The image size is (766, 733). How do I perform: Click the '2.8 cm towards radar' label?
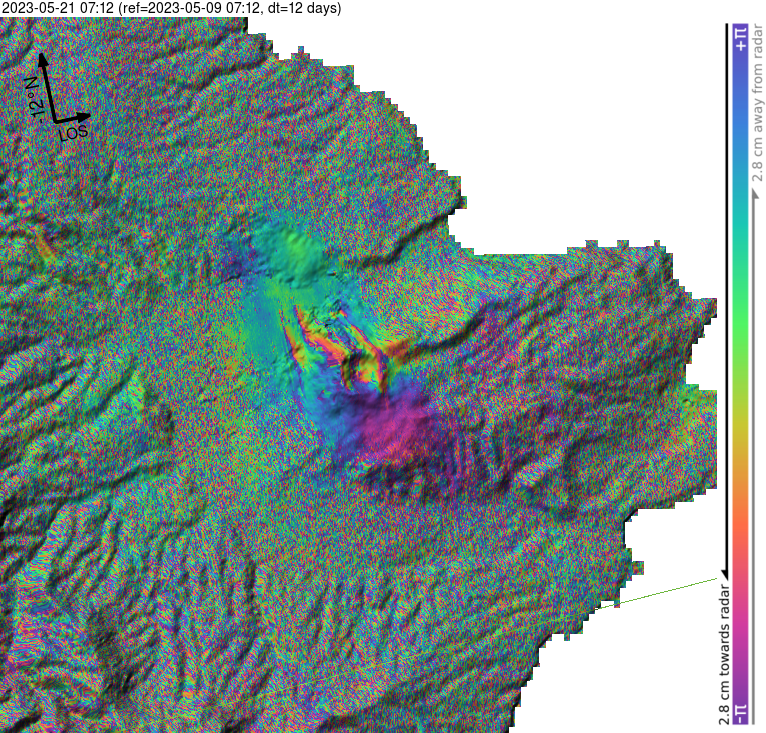(724, 655)
